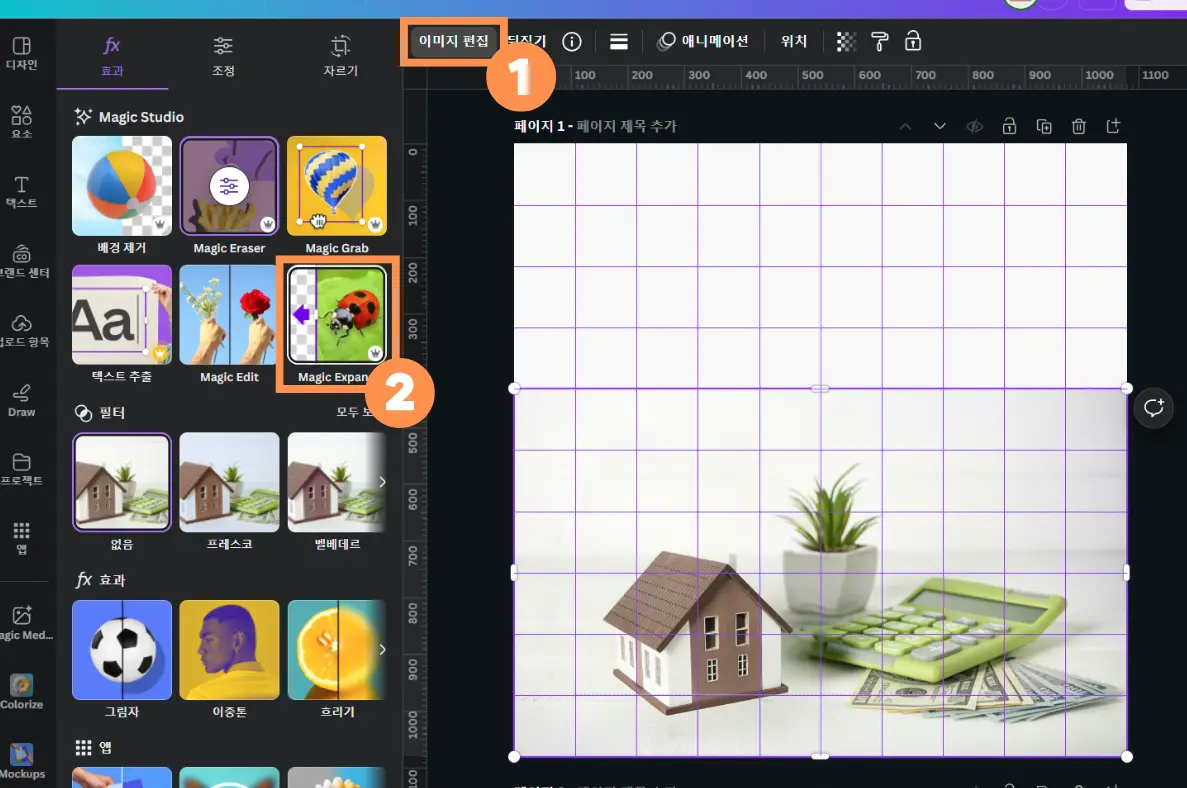This screenshot has height=788, width=1187.
Task: Hide page 1 with the eye icon
Action: pos(974,126)
